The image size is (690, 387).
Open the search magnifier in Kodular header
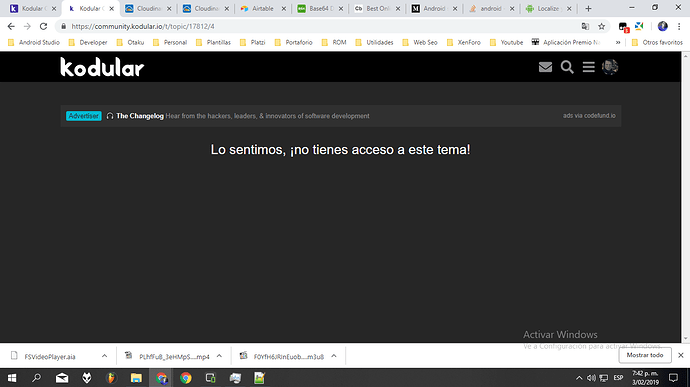point(567,67)
